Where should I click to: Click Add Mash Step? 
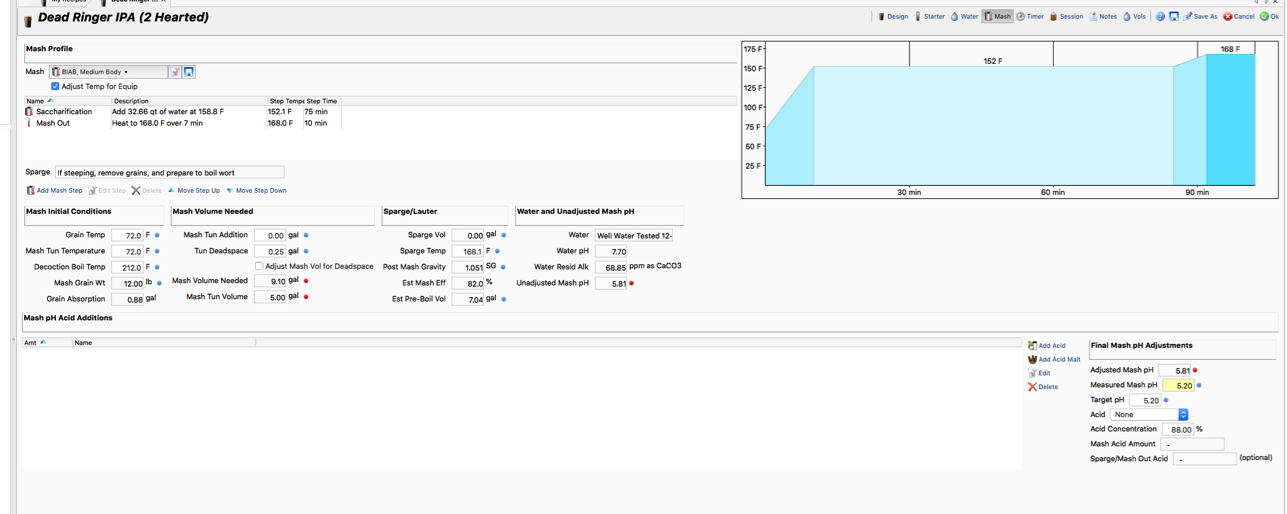(x=55, y=190)
